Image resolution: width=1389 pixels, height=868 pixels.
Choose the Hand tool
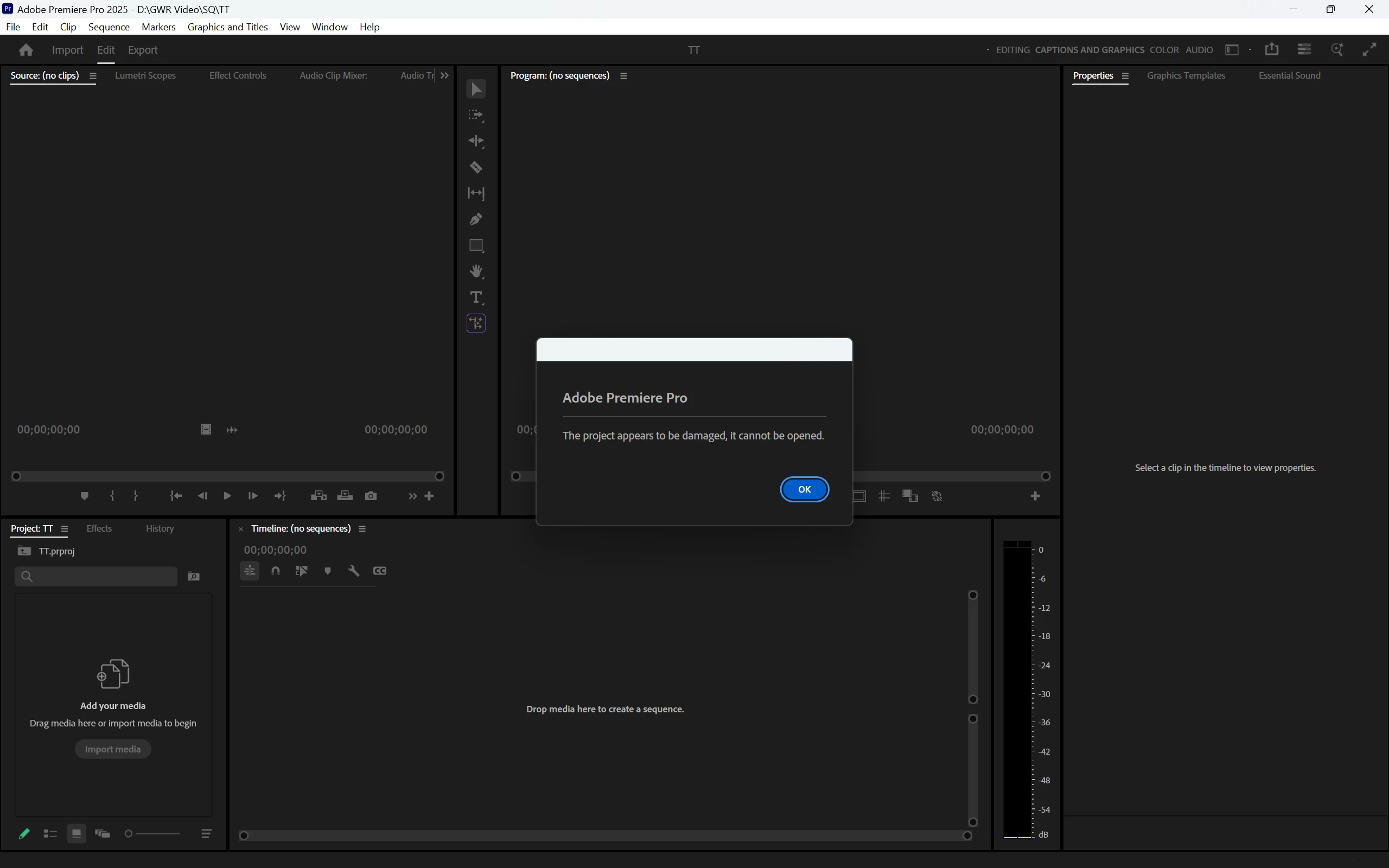coord(476,272)
